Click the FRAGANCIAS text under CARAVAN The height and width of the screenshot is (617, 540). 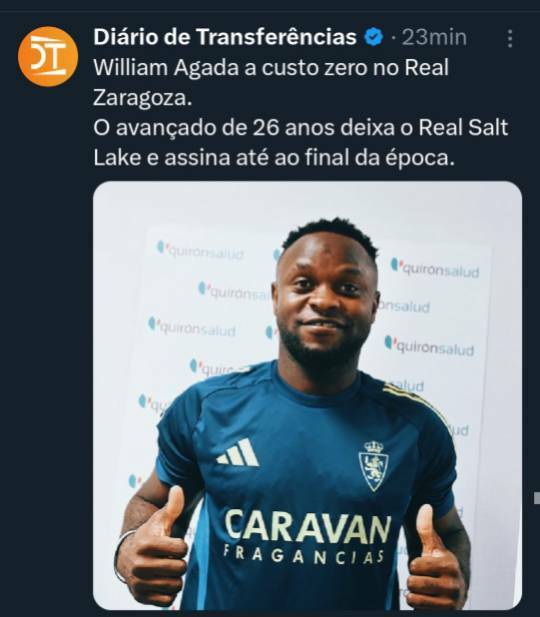(303, 555)
